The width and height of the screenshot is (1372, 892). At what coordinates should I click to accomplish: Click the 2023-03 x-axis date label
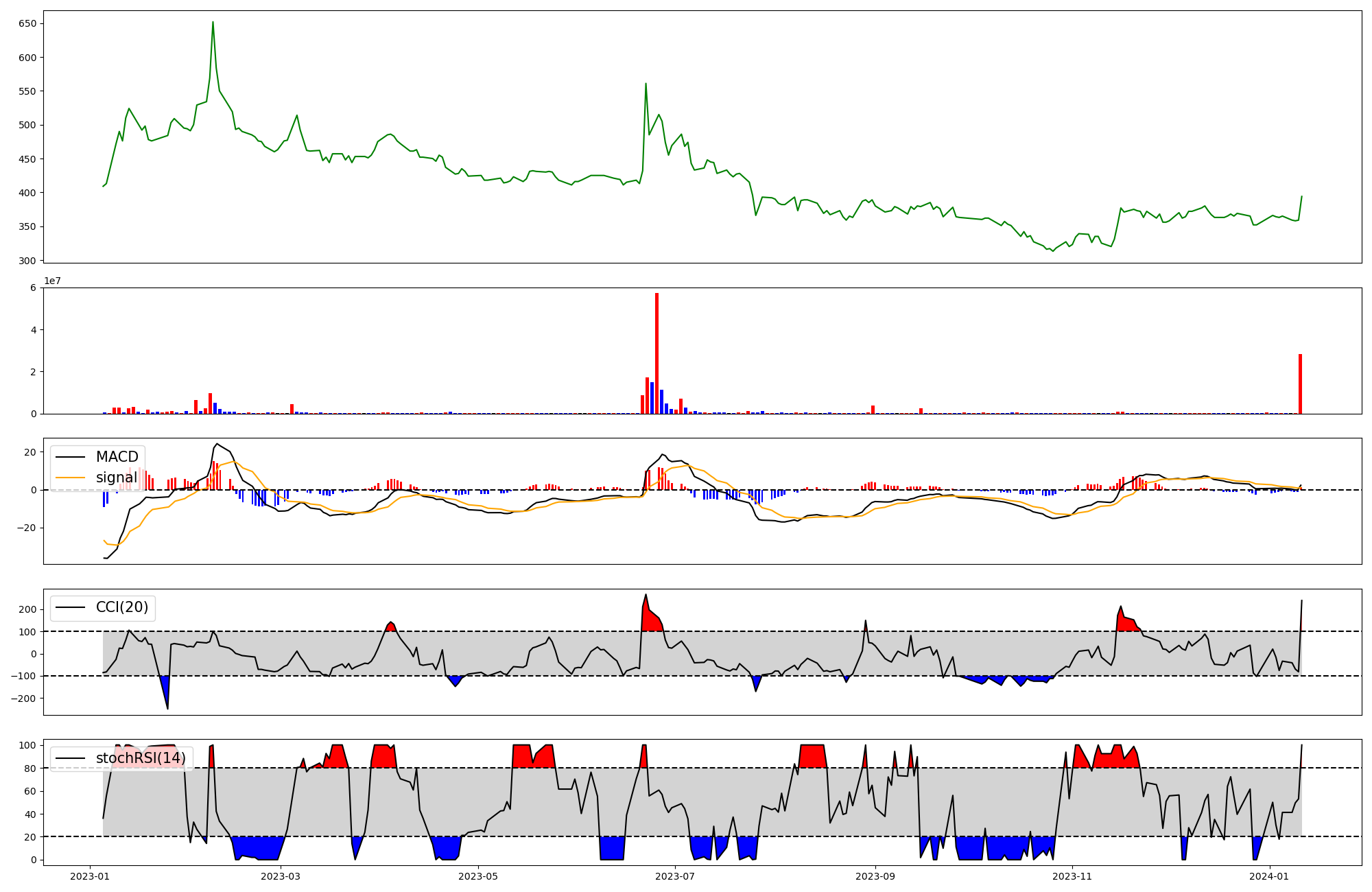click(281, 876)
